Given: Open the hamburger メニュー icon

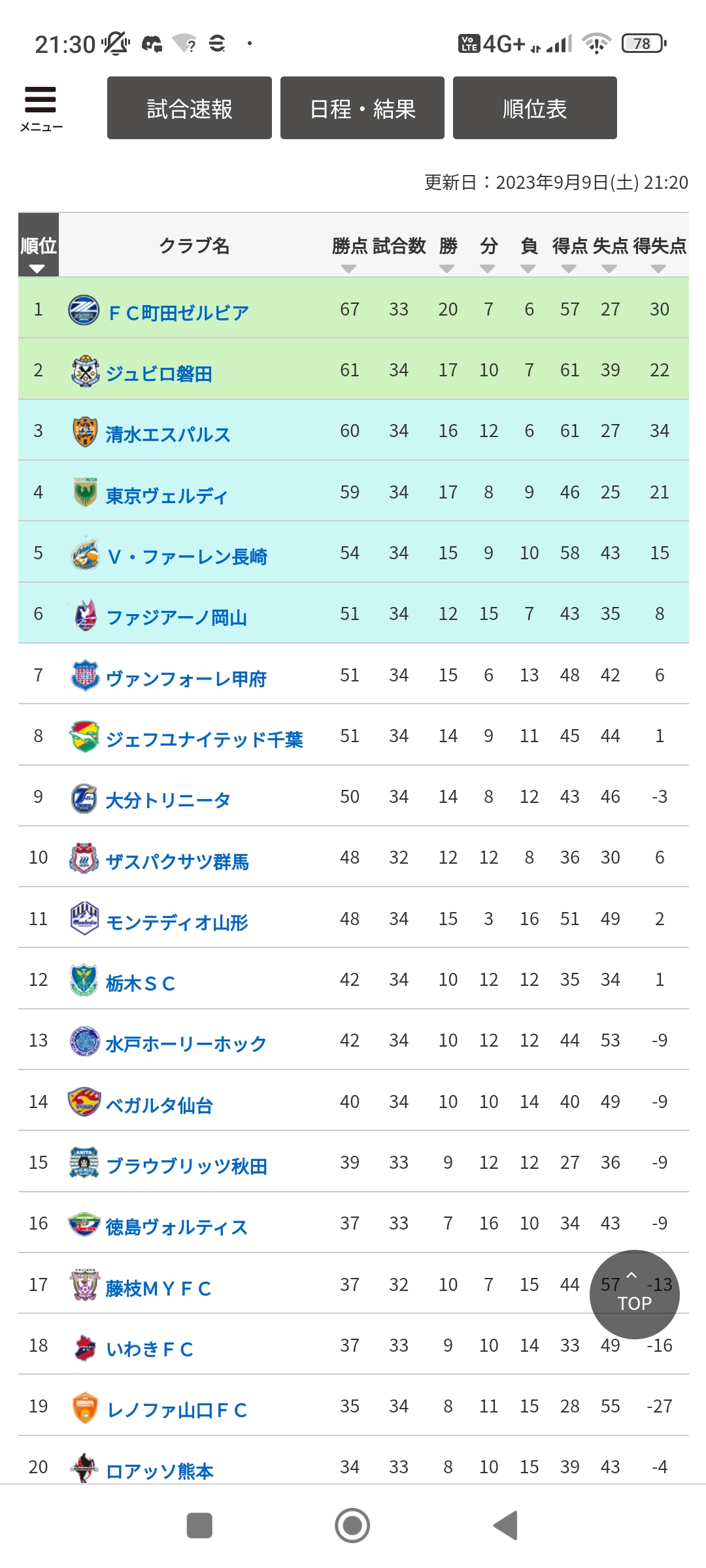Looking at the screenshot, I should point(41,108).
